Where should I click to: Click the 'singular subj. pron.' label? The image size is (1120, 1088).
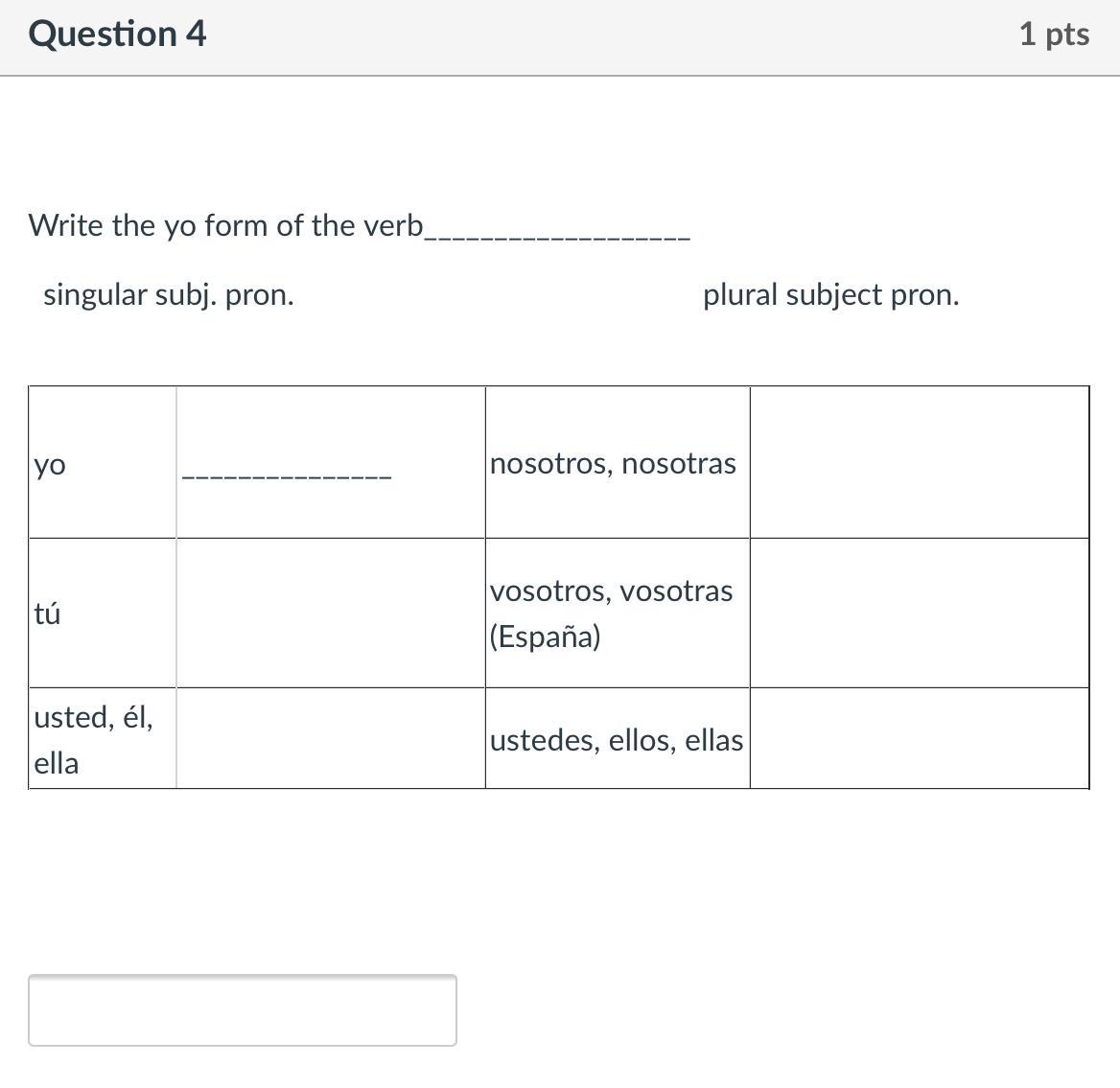pos(168,295)
